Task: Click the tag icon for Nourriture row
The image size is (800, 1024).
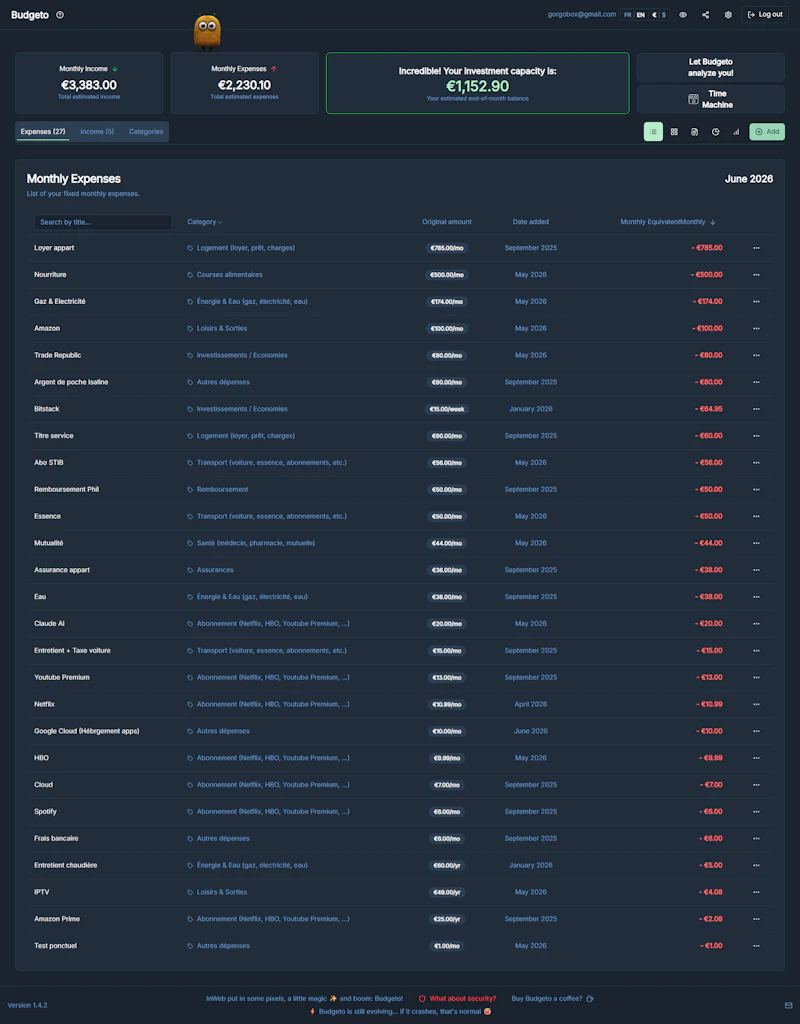Action: (190, 275)
